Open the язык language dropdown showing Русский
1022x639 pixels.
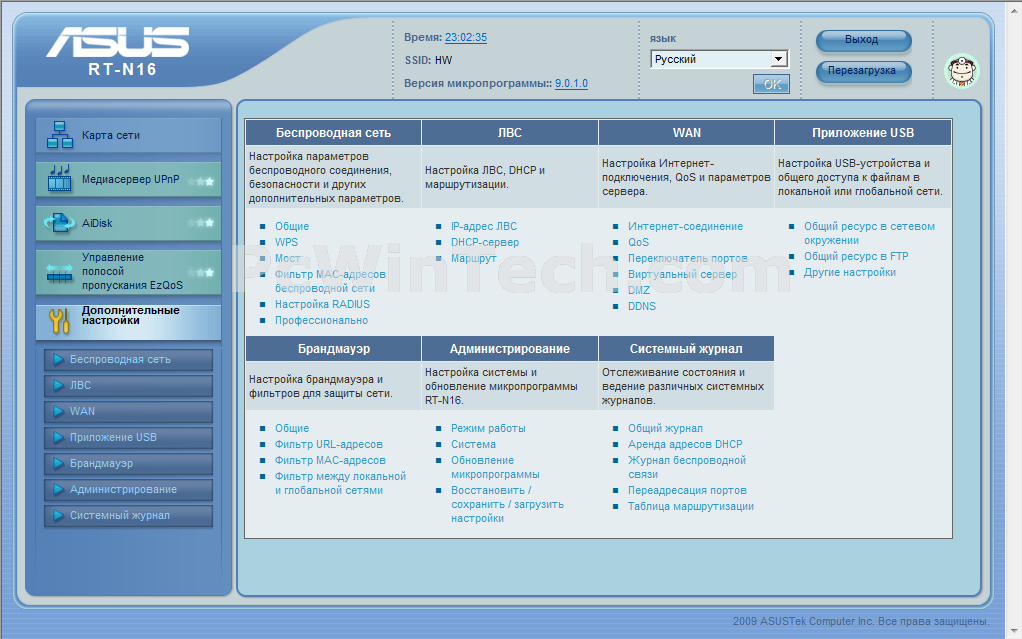click(x=719, y=59)
